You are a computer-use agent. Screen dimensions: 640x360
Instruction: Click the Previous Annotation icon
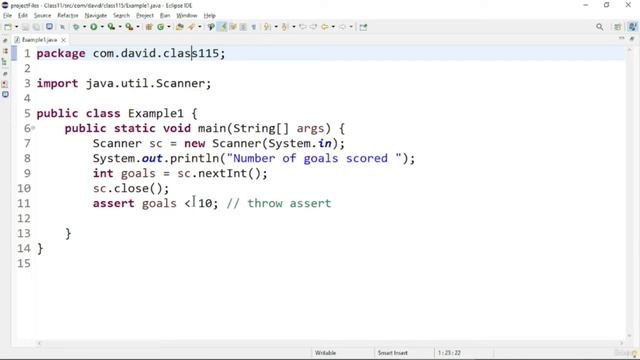285,27
